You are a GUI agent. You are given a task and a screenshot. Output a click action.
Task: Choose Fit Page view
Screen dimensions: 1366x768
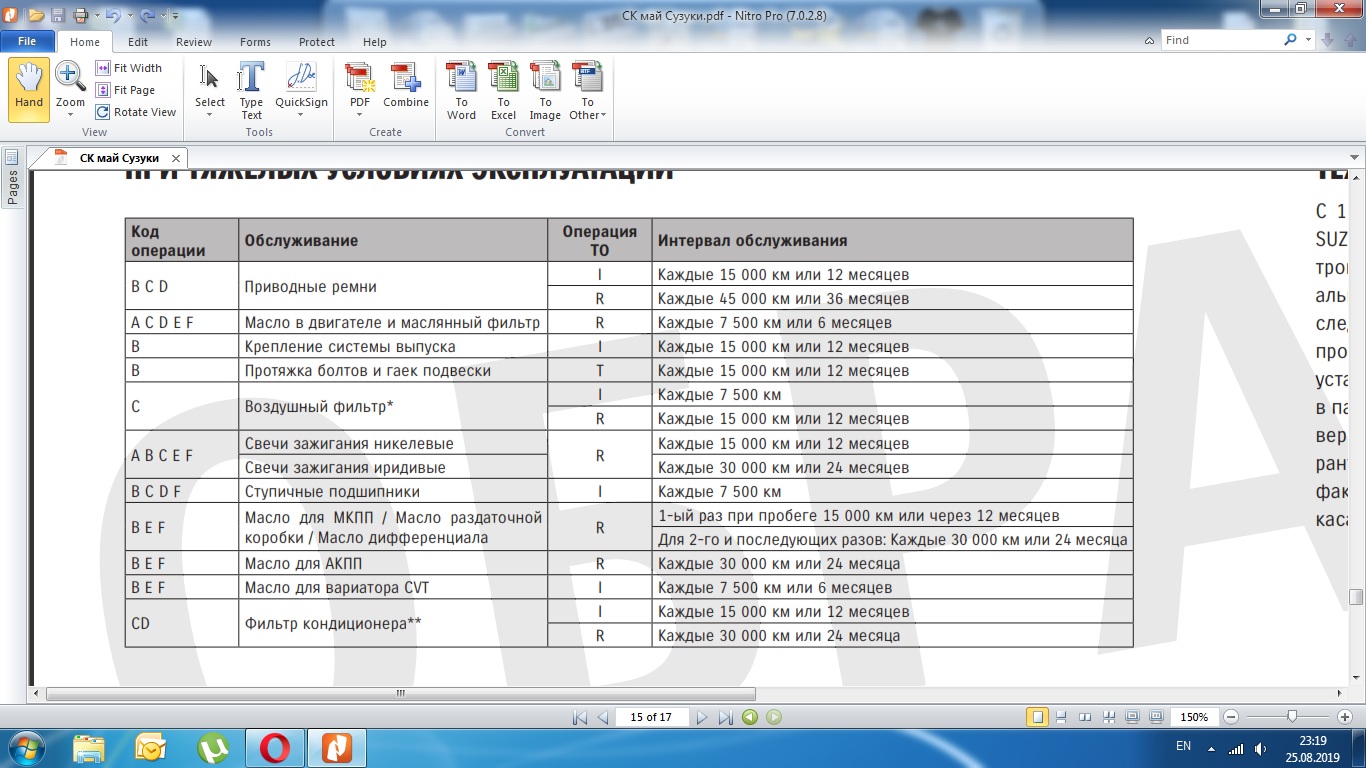tap(126, 90)
